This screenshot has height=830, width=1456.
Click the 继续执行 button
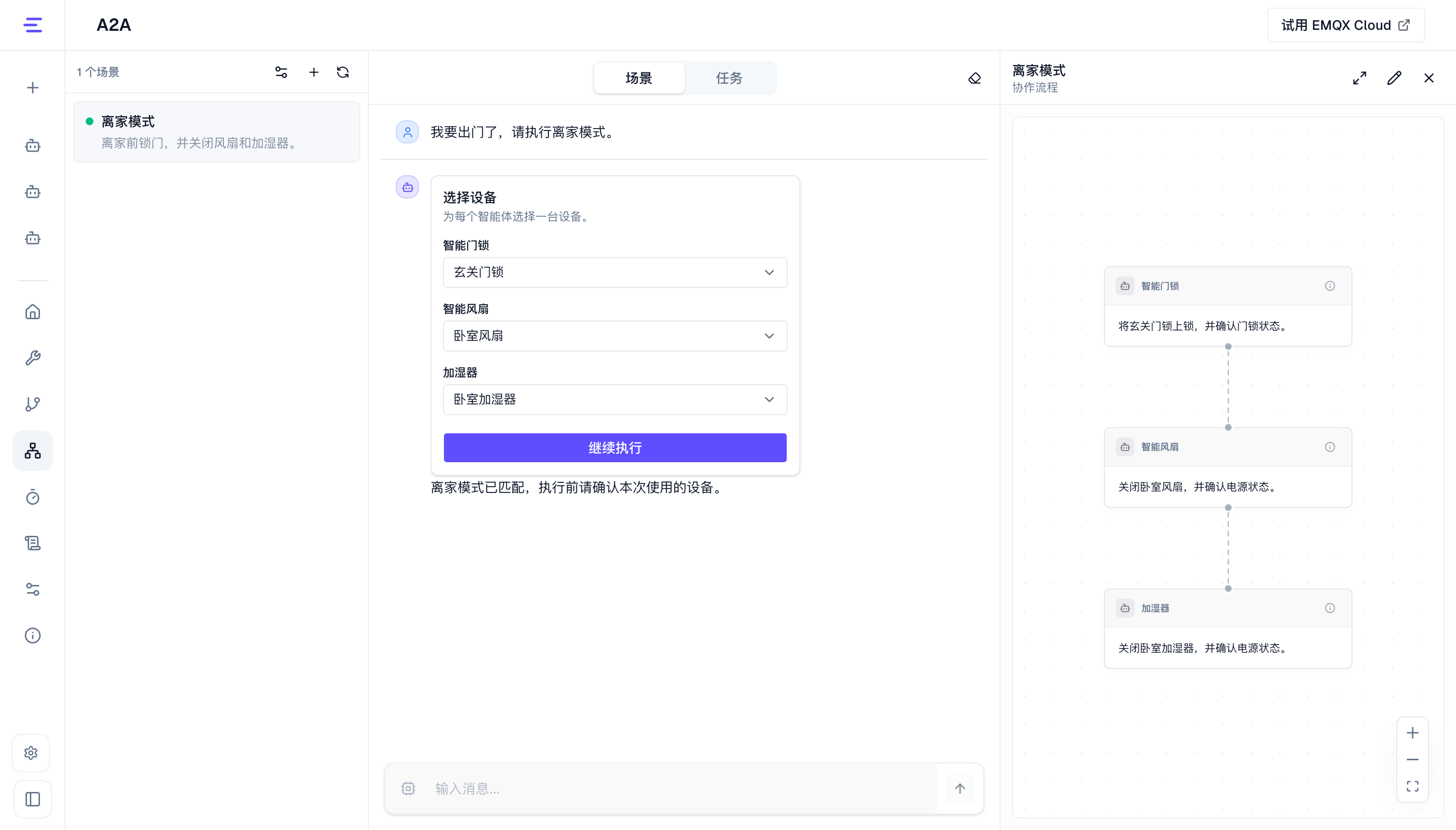(x=615, y=448)
